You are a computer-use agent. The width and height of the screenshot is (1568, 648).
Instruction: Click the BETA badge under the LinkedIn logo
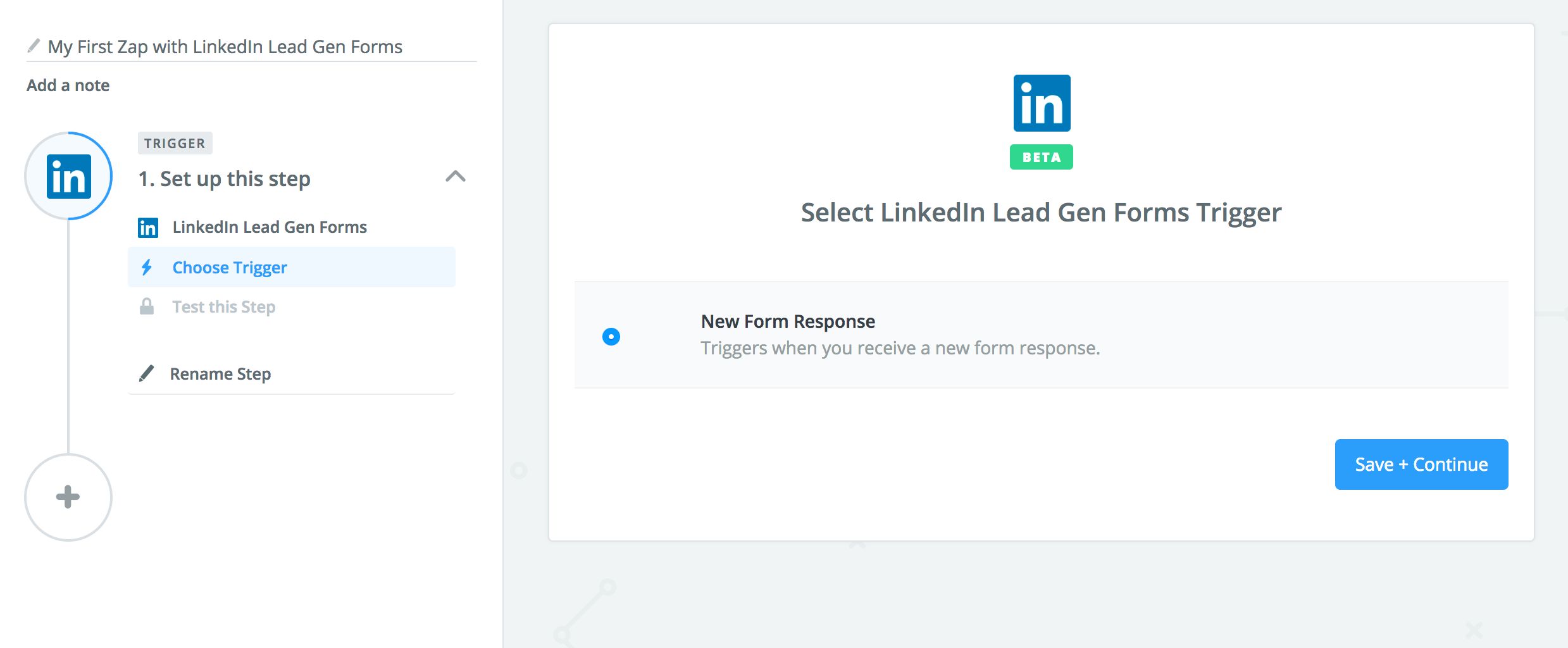coord(1042,156)
